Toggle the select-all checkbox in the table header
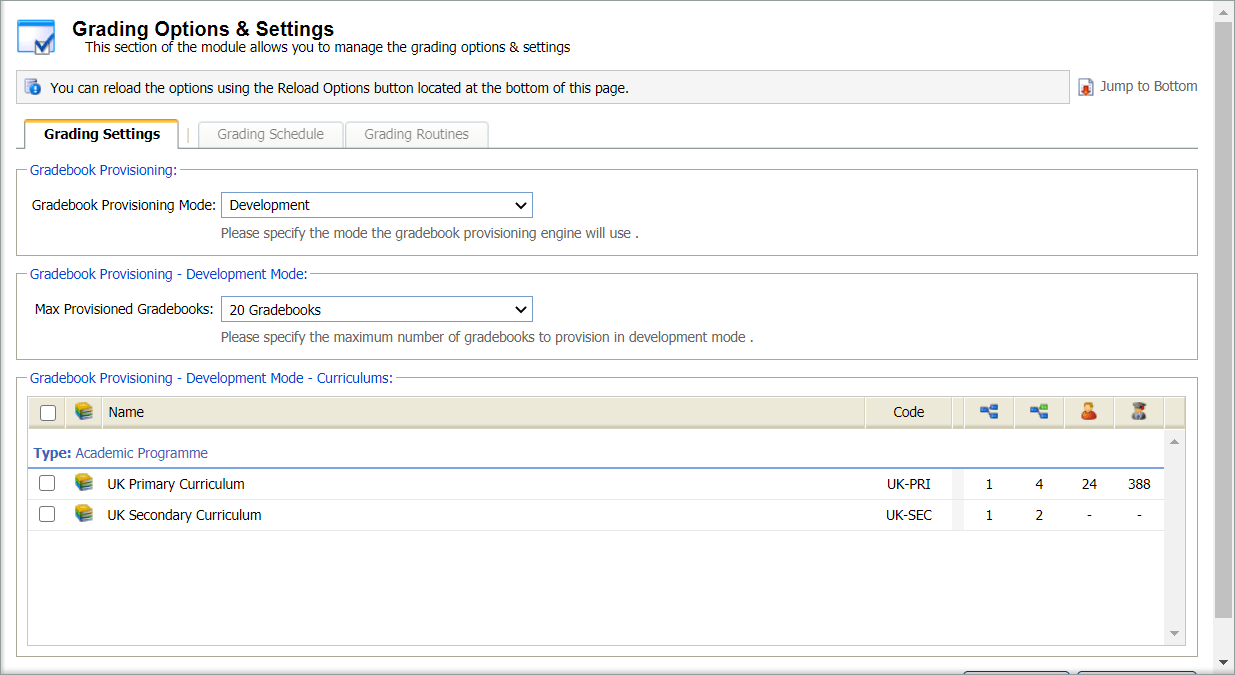The width and height of the screenshot is (1235, 675). coord(48,412)
